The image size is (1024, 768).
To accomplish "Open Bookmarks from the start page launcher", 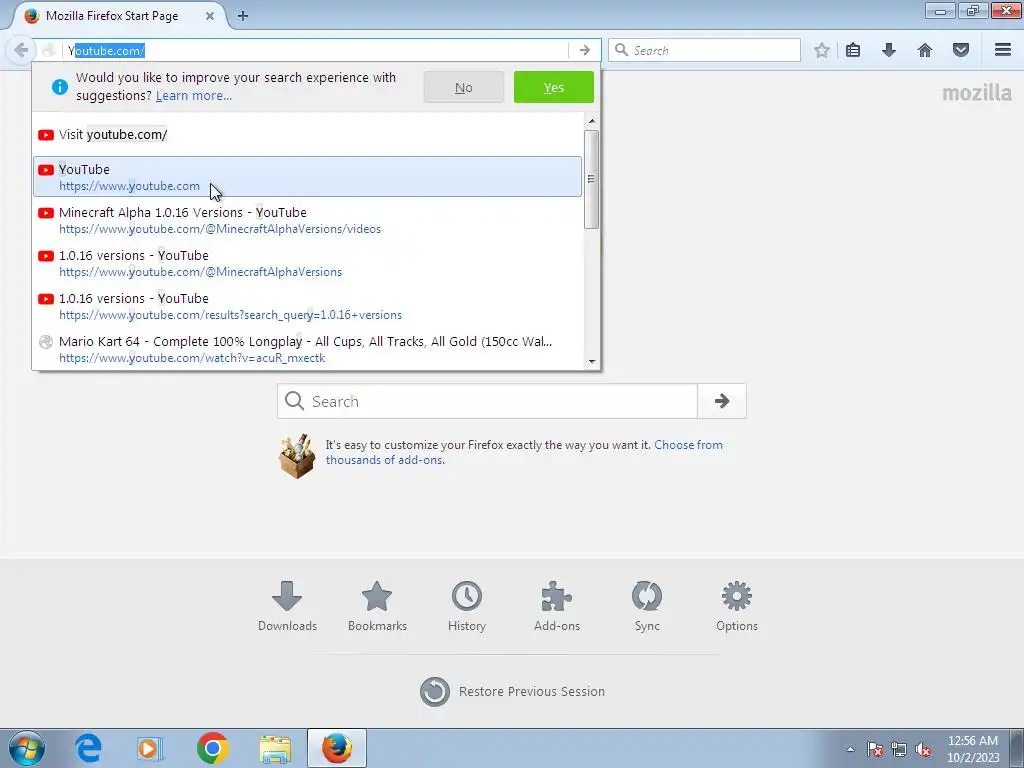I will pos(377,607).
